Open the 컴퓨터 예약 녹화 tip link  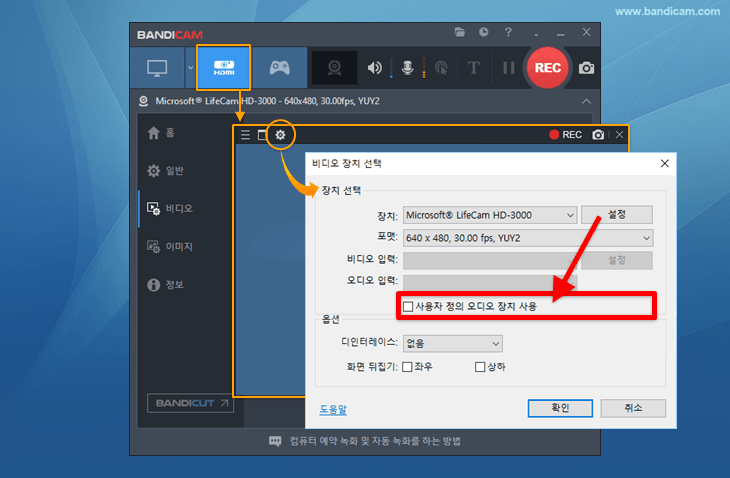point(375,441)
